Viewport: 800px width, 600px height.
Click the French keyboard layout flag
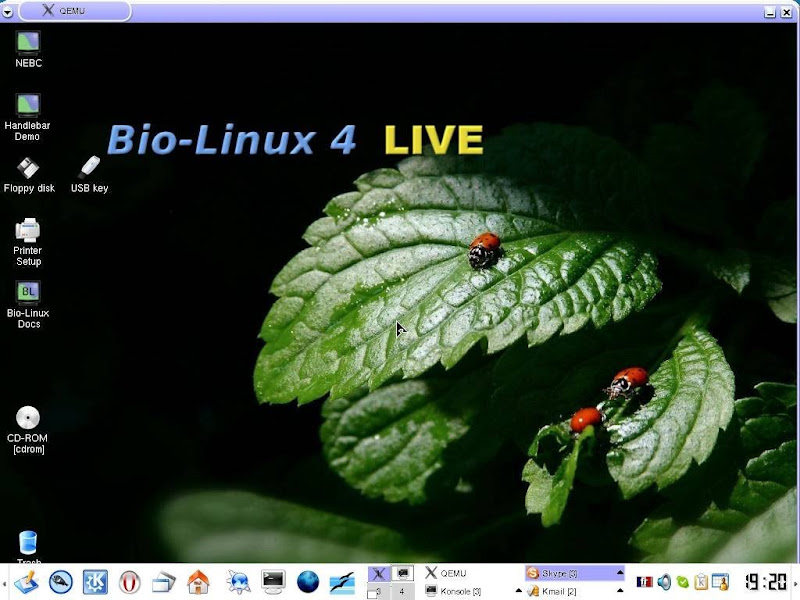click(644, 582)
